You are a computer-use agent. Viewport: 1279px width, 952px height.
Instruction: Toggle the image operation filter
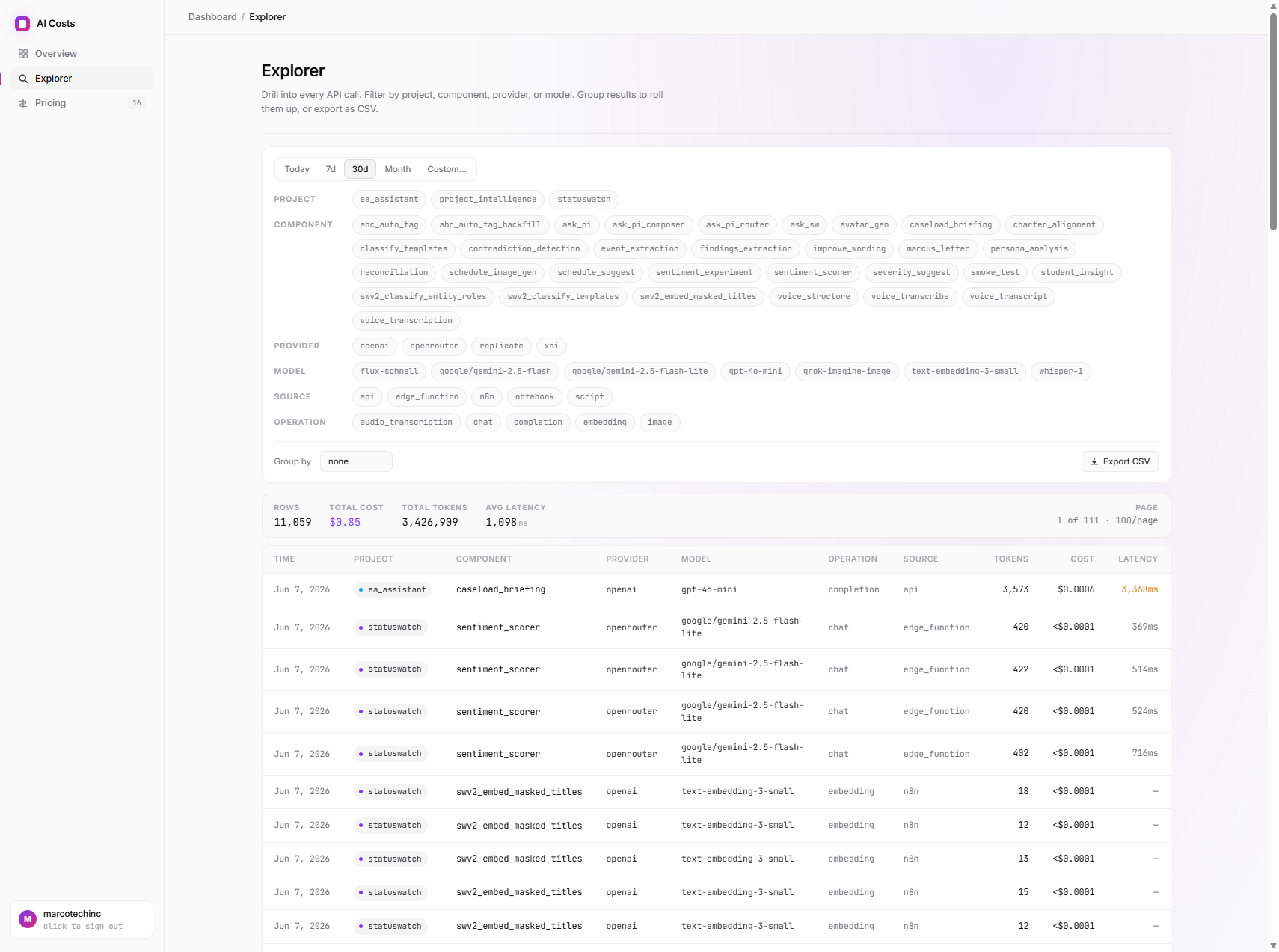coord(660,423)
